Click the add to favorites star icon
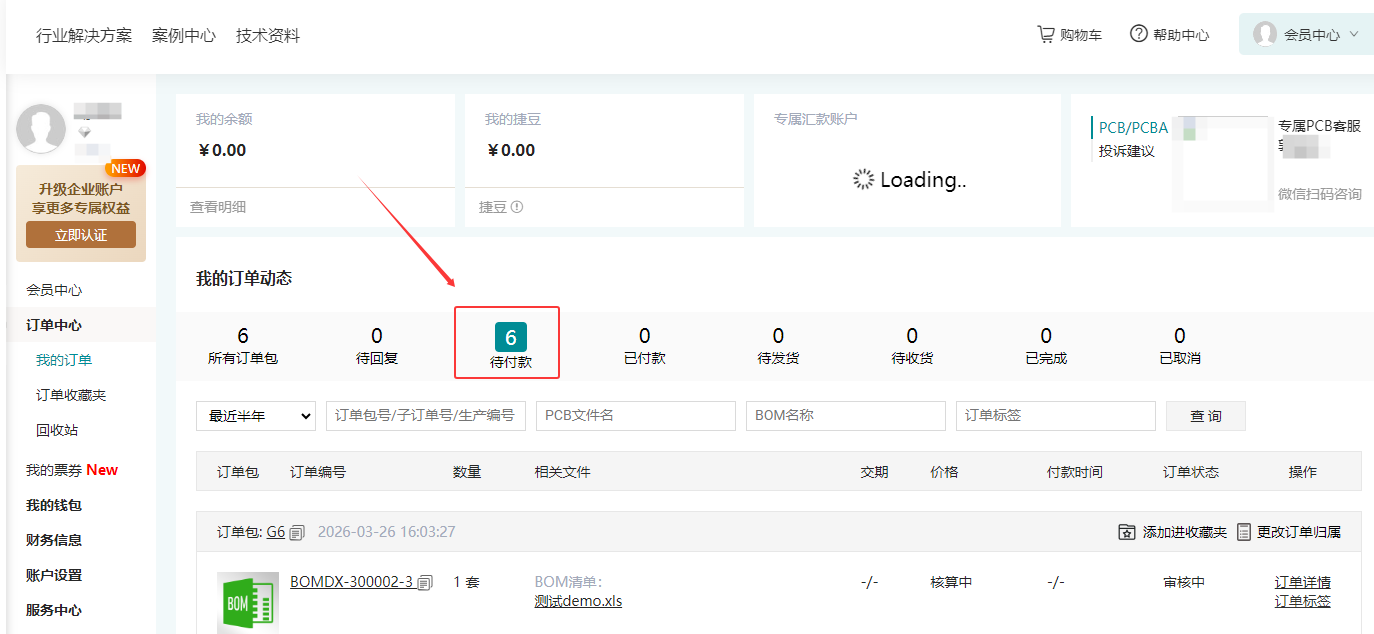Image resolution: width=1374 pixels, height=634 pixels. (x=1127, y=532)
